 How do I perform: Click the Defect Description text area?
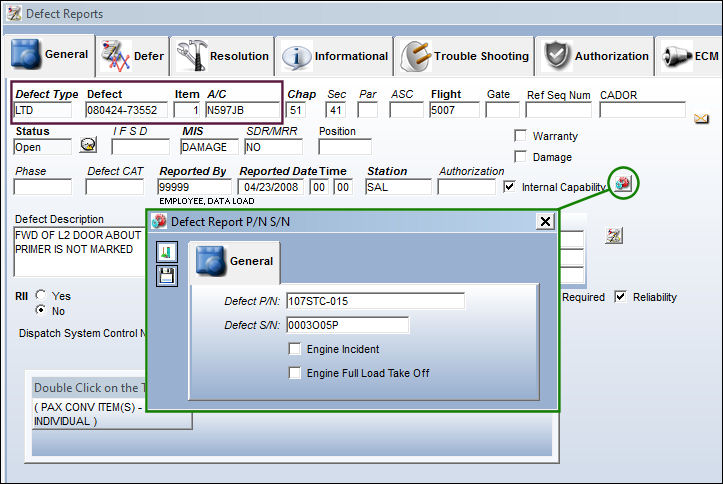(x=80, y=252)
